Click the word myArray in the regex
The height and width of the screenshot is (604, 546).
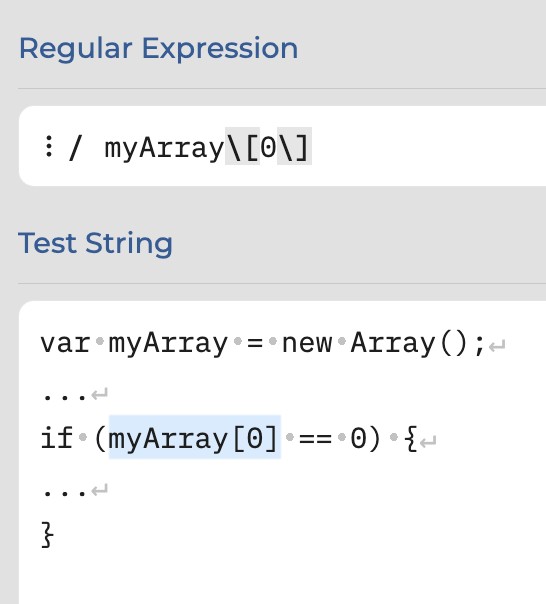tap(165, 148)
